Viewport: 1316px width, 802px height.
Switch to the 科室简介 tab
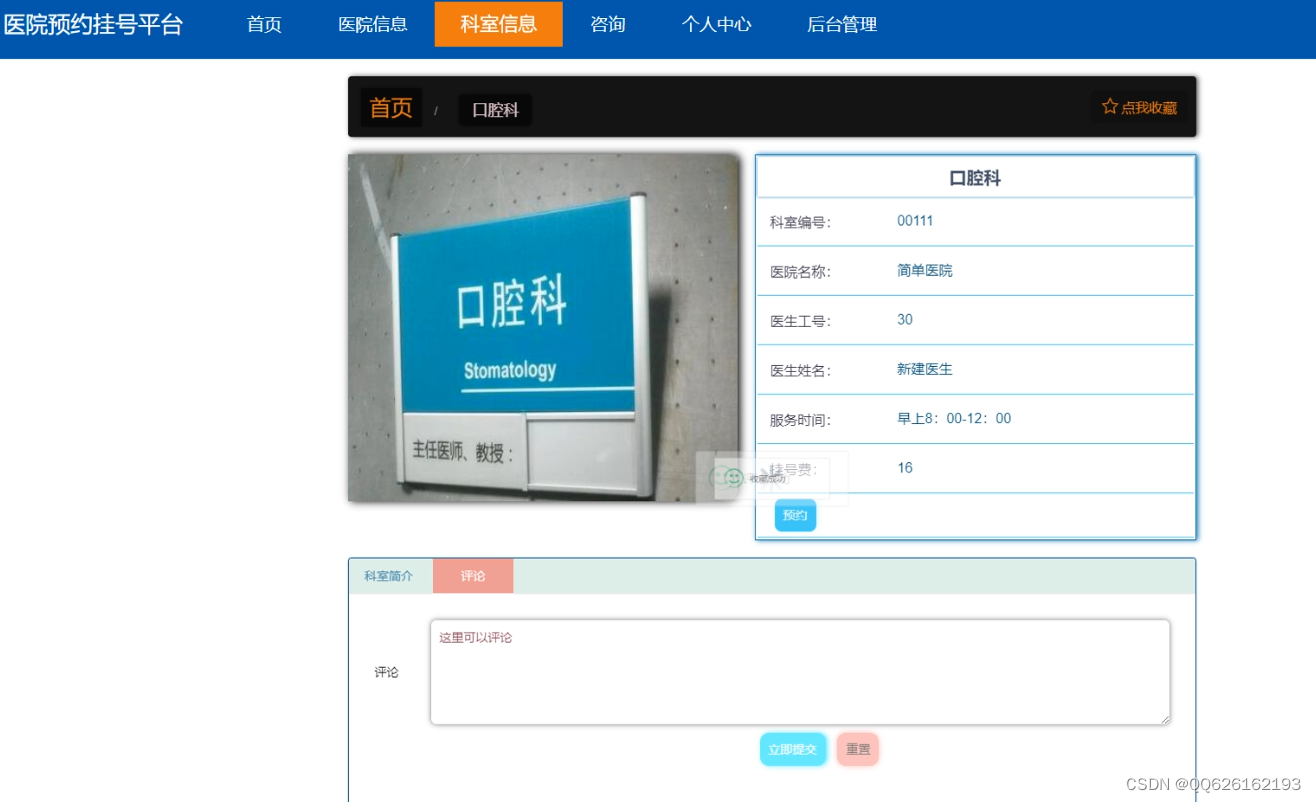coord(388,576)
